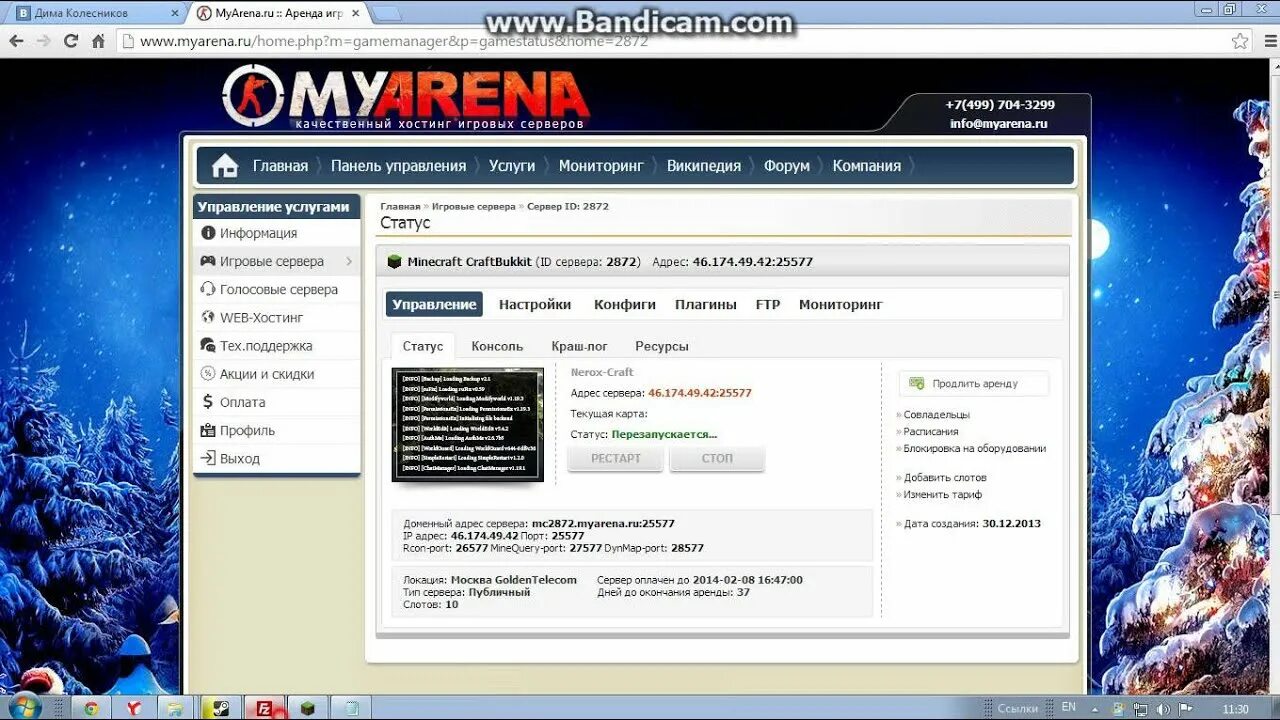The image size is (1280, 720).
Task: Open Информация in sidebar
Action: 258,233
